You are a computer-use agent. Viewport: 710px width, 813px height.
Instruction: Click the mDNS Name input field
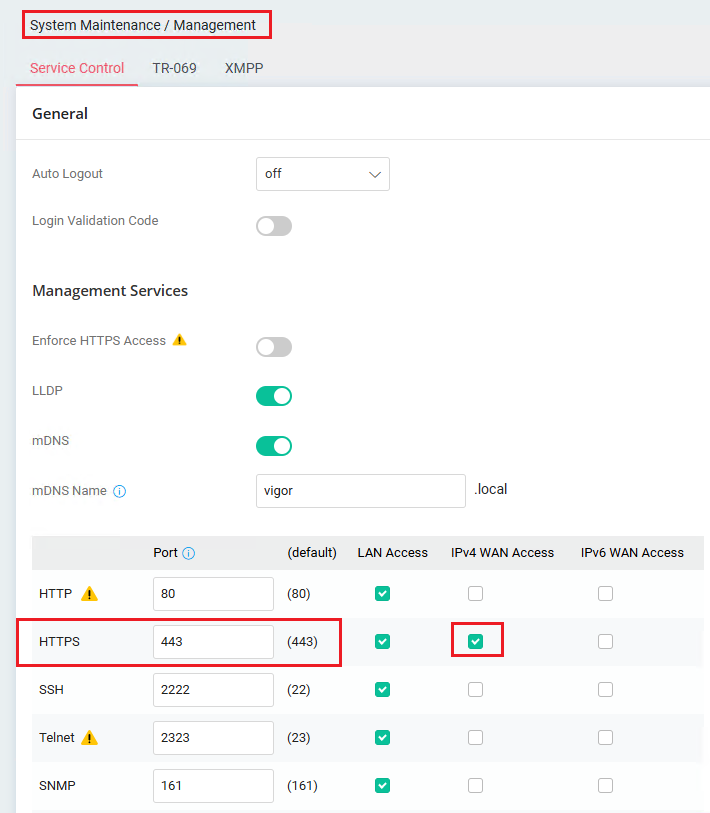(360, 490)
